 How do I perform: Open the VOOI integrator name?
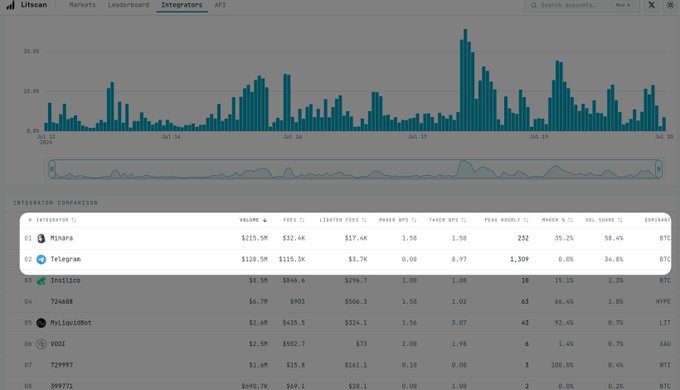point(58,344)
